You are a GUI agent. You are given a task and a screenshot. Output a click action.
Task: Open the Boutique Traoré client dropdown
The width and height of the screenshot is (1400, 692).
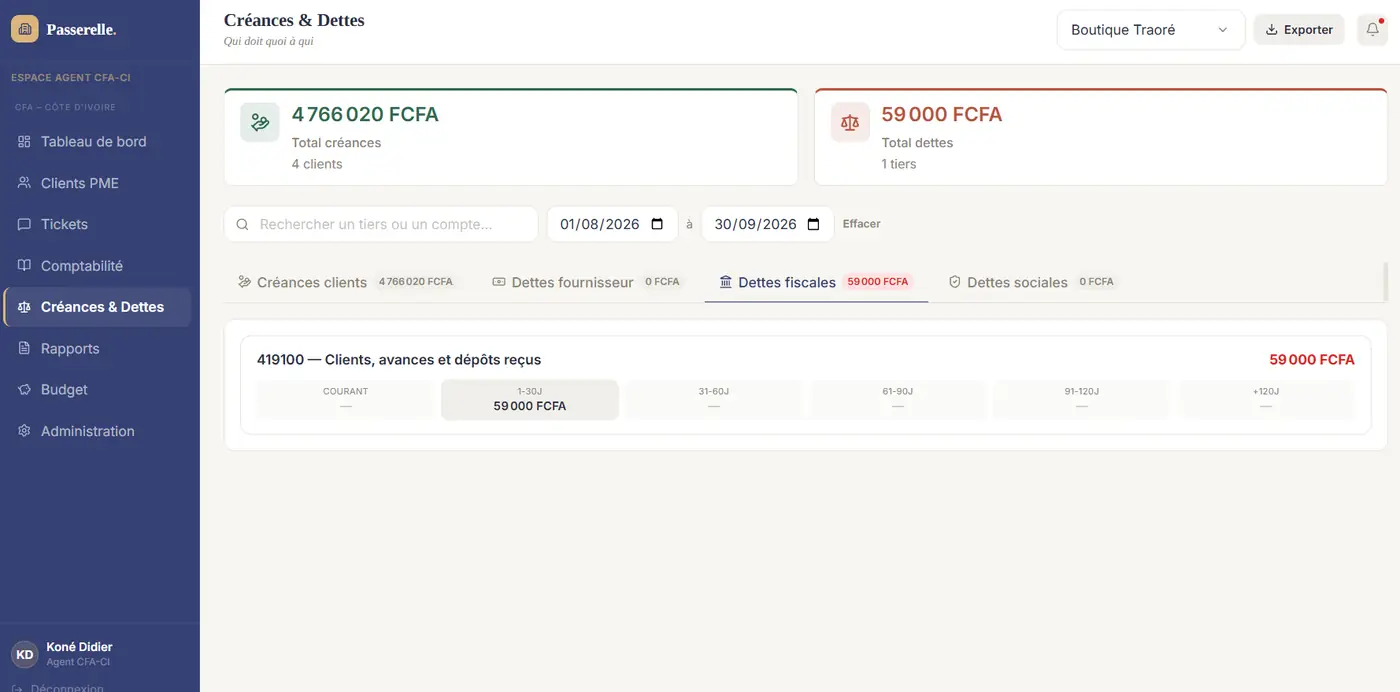[x=1150, y=30]
